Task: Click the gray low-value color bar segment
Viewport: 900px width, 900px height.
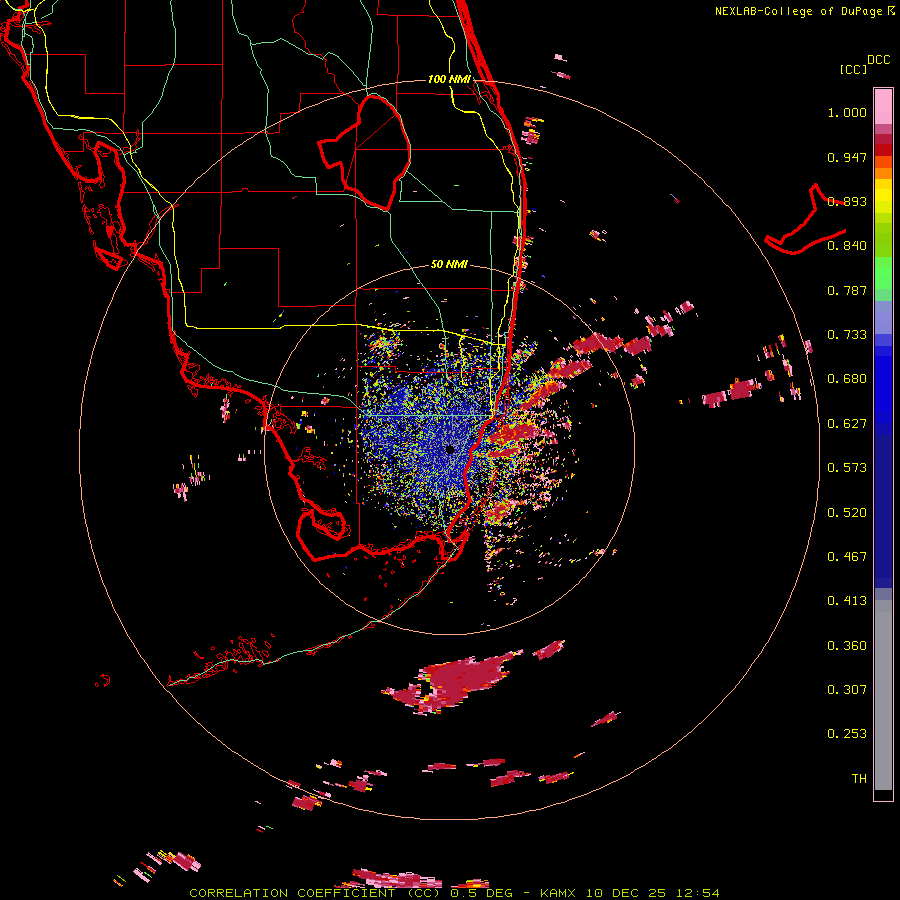Action: 883,695
